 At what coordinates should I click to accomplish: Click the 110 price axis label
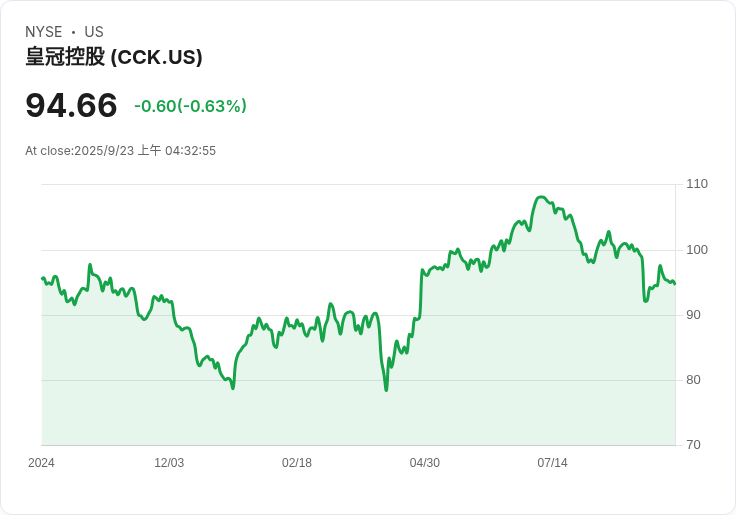pyautogui.click(x=697, y=184)
